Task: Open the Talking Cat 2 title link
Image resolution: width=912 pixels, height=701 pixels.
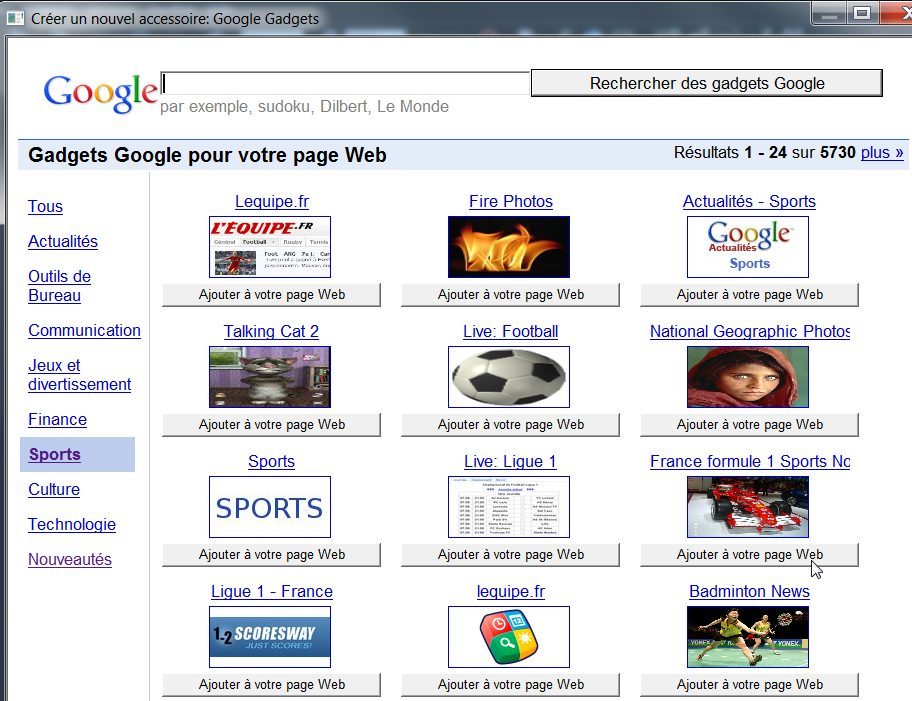Action: 271,332
